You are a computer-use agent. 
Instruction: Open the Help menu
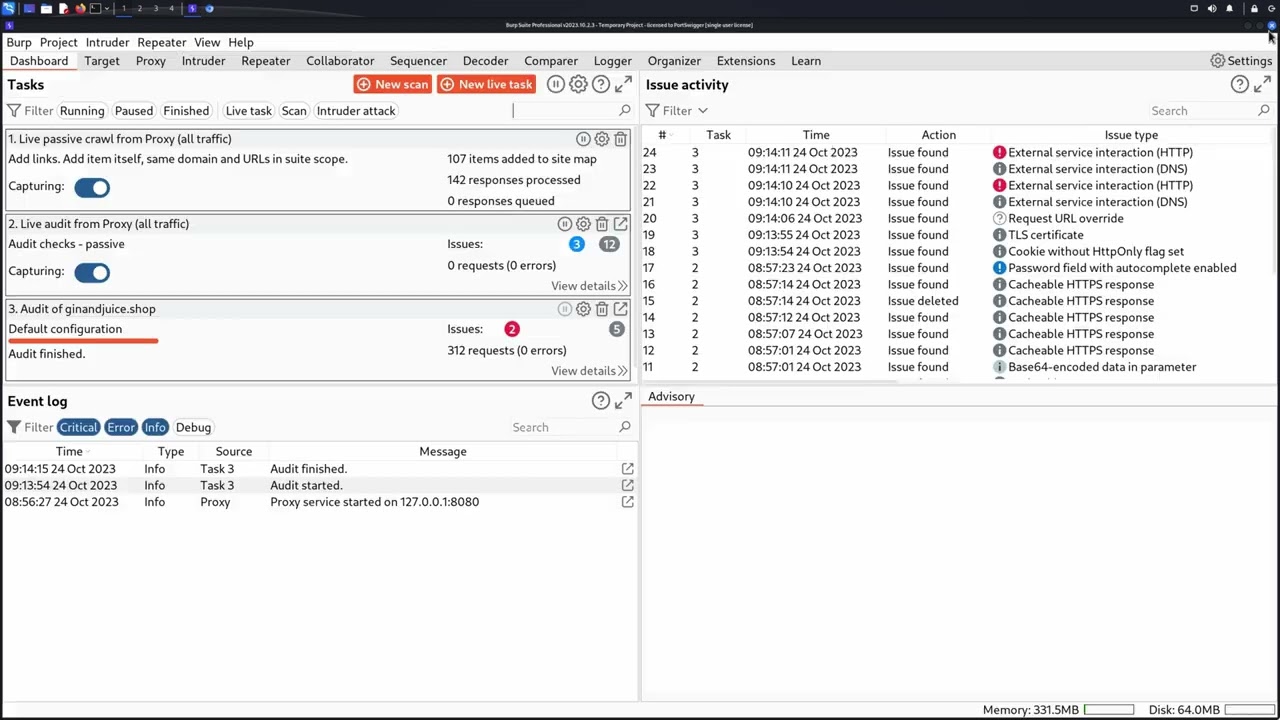tap(241, 42)
